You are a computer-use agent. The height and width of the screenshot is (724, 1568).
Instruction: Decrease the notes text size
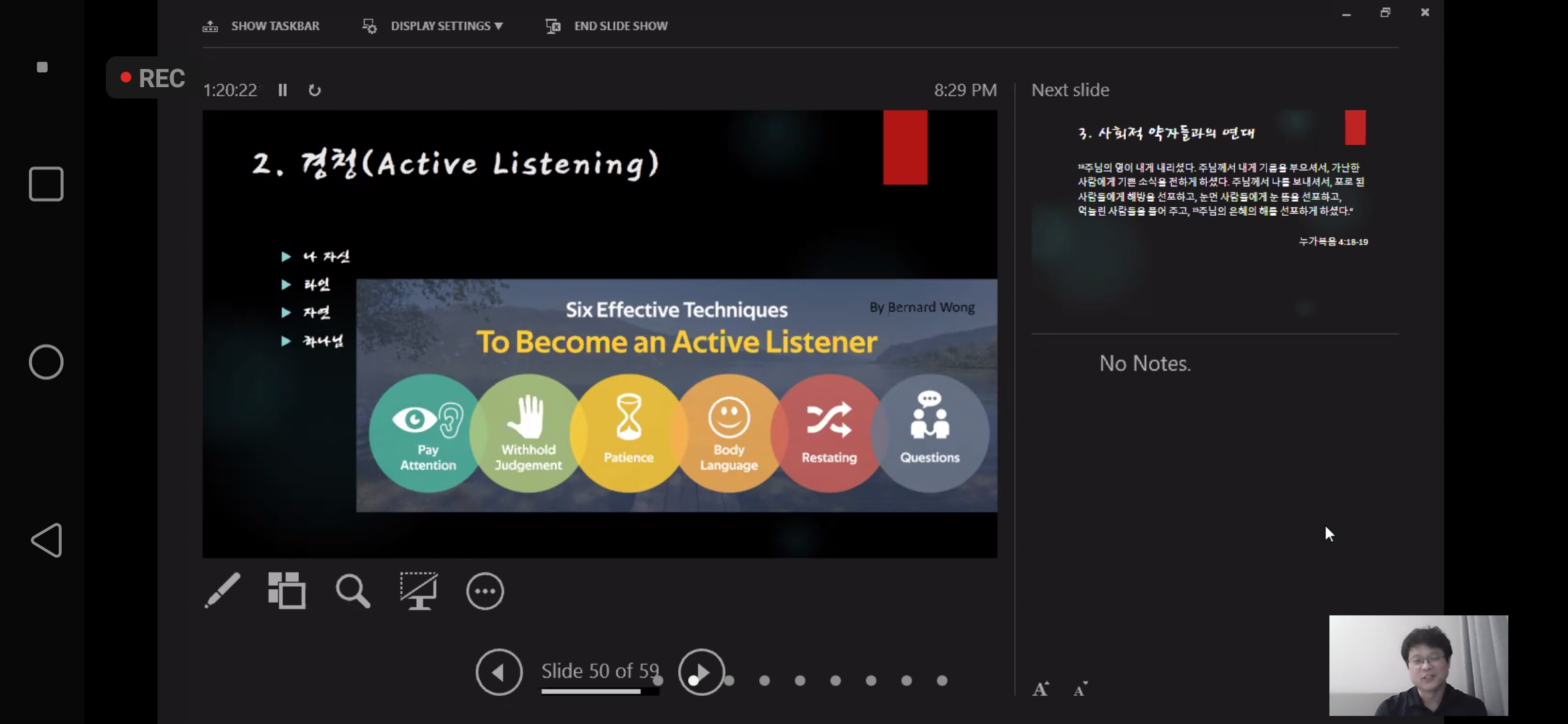pos(1080,689)
